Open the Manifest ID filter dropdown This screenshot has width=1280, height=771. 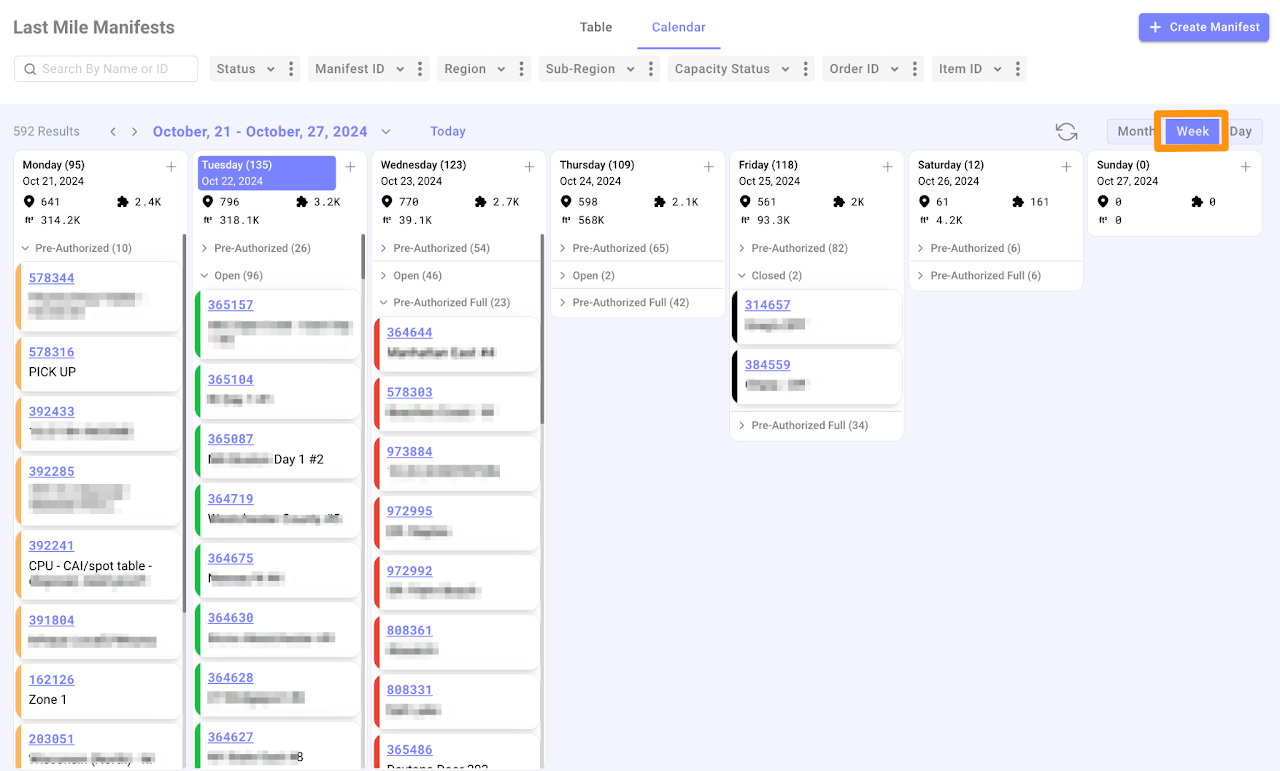[x=360, y=69]
